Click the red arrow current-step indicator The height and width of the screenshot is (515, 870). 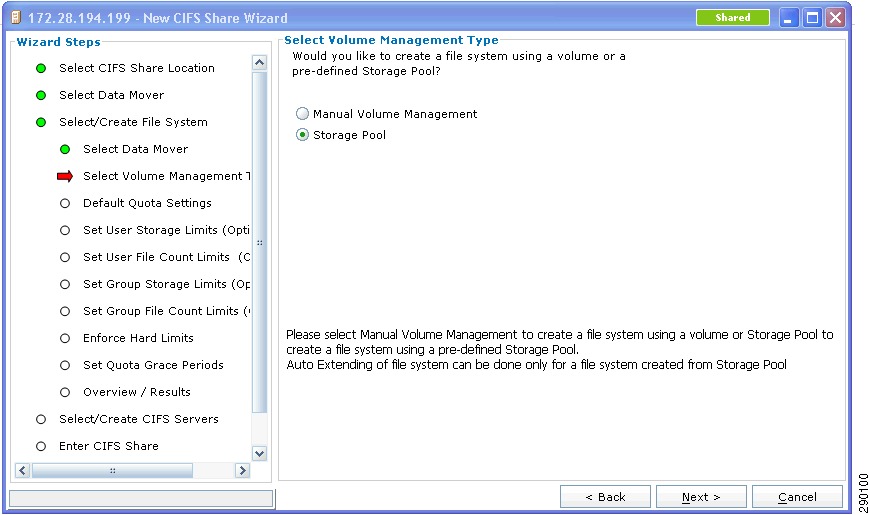coord(65,176)
